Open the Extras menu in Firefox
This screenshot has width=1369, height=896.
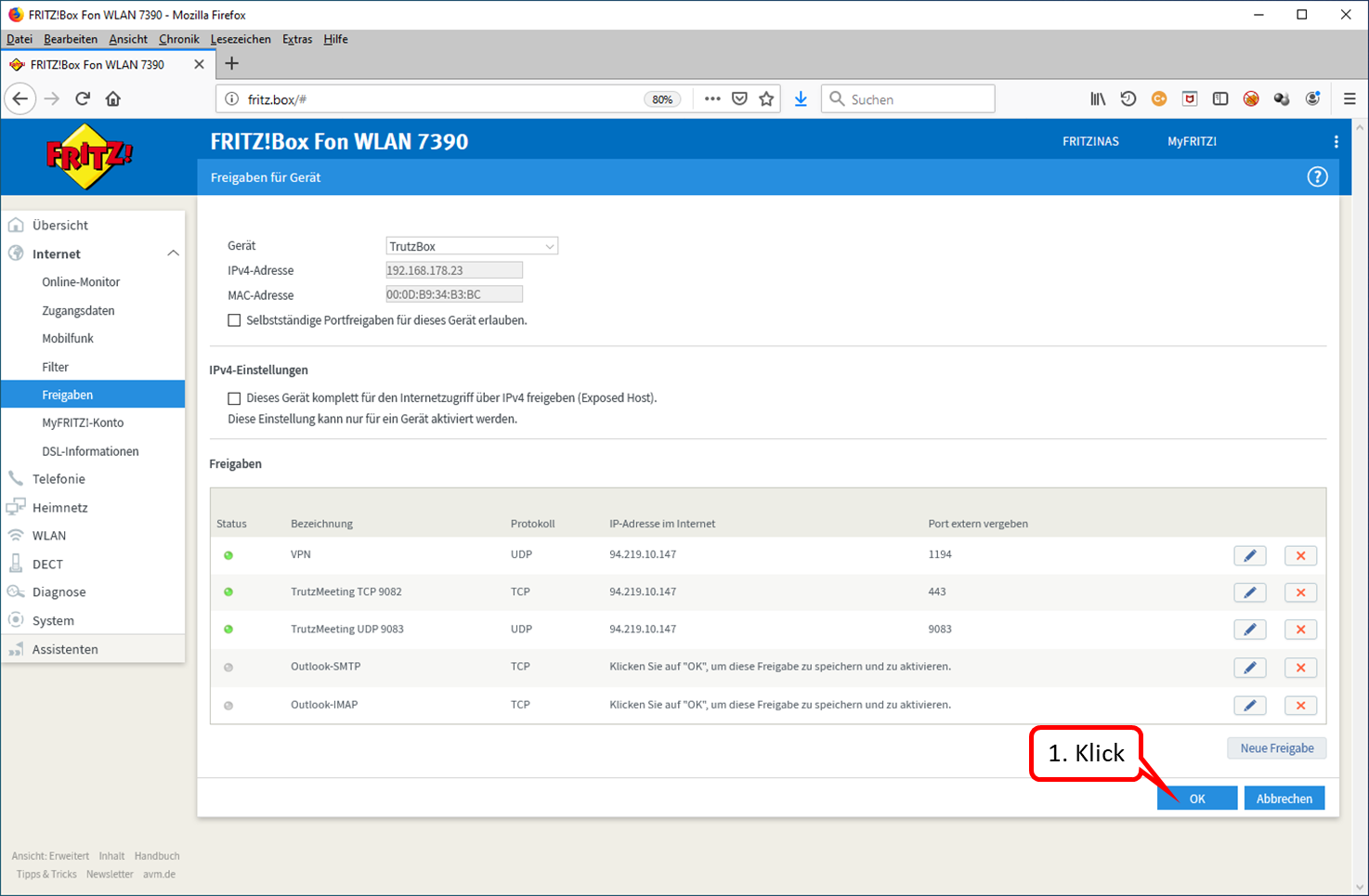[297, 39]
